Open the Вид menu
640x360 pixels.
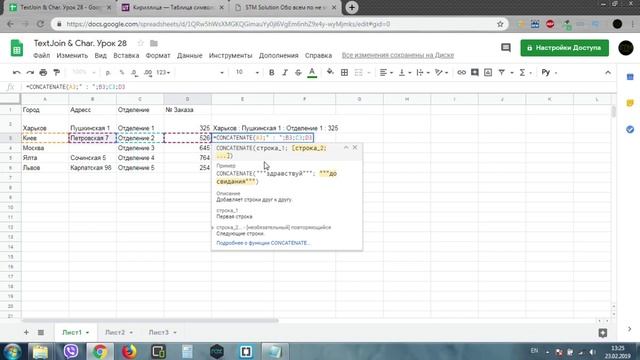click(100, 56)
